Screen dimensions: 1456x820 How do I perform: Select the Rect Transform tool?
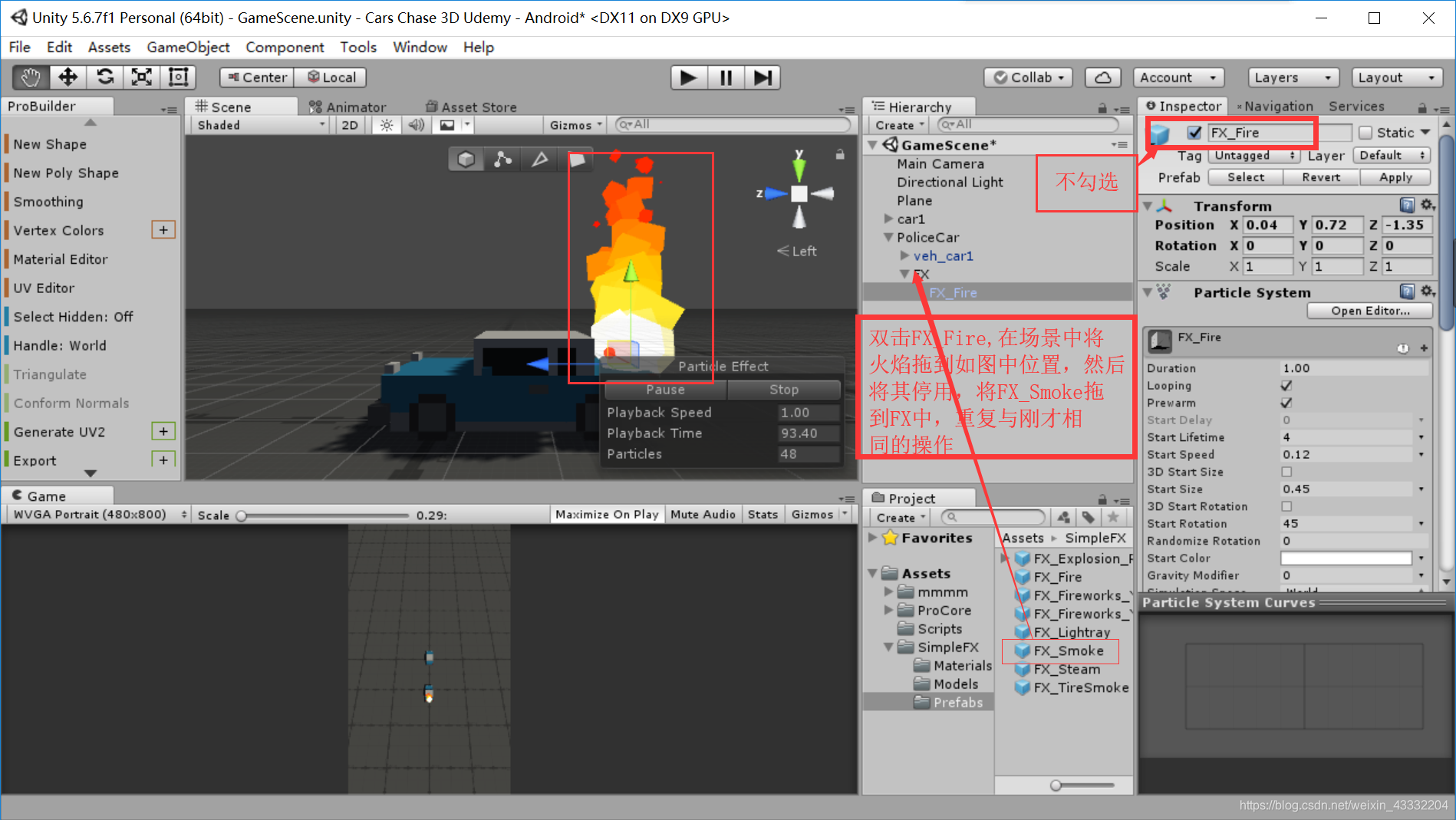[178, 77]
